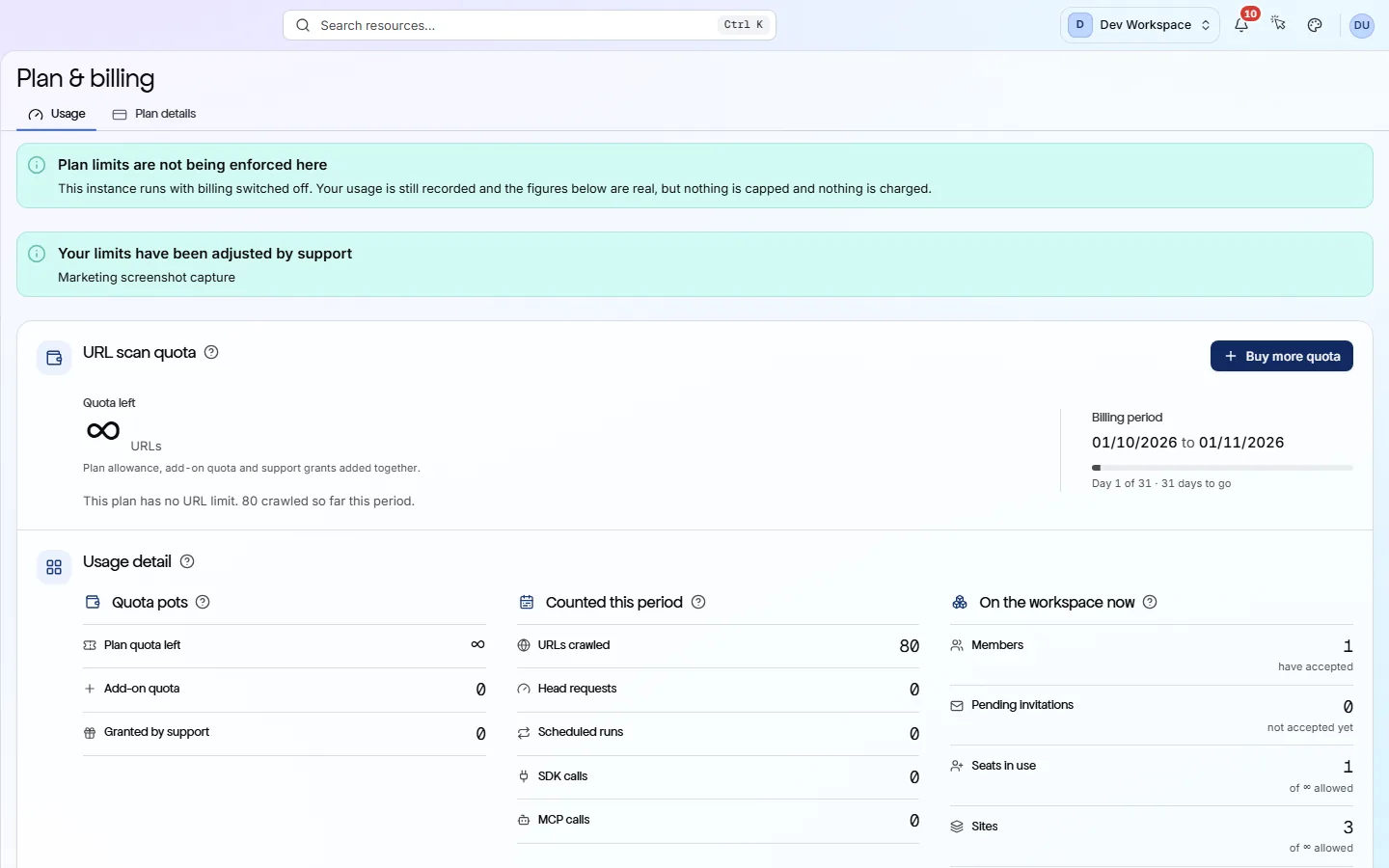1389x868 pixels.
Task: Click the MCP calls row label
Action: pyautogui.click(x=563, y=820)
